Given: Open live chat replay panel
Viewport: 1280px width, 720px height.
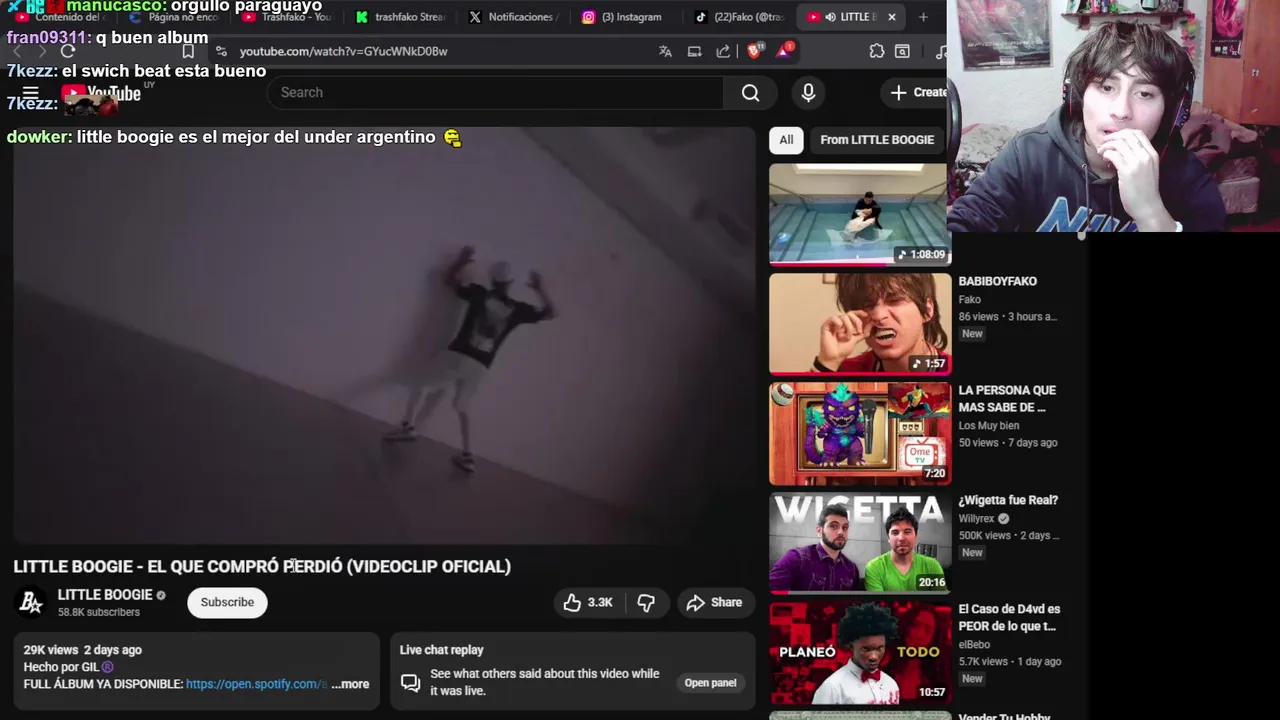Looking at the screenshot, I should click(x=710, y=683).
